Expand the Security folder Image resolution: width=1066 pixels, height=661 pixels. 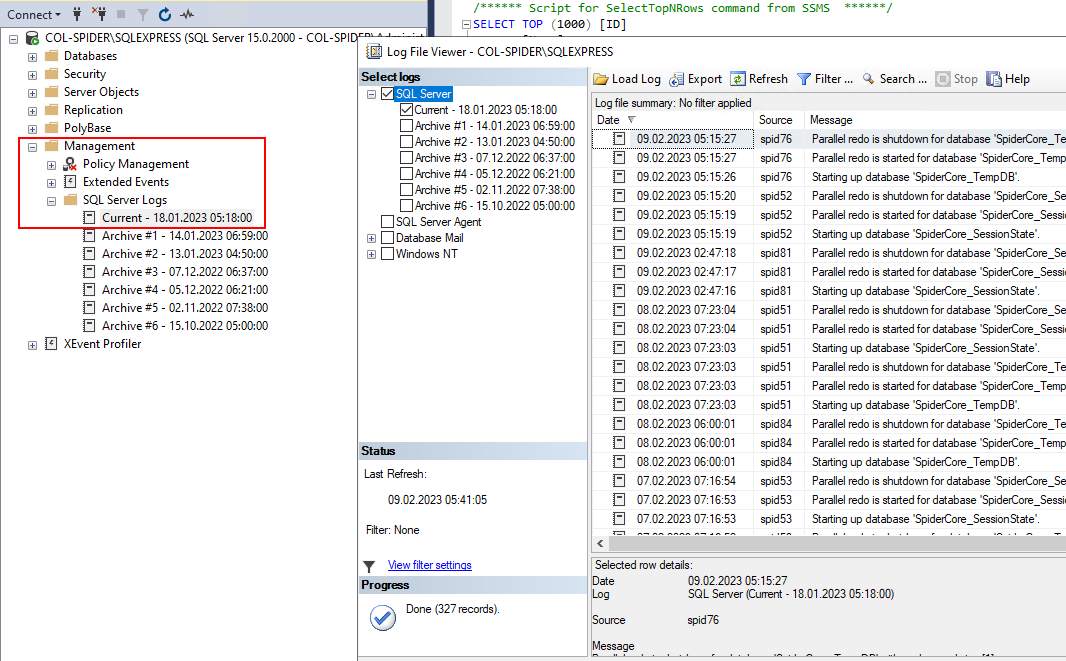tap(32, 75)
